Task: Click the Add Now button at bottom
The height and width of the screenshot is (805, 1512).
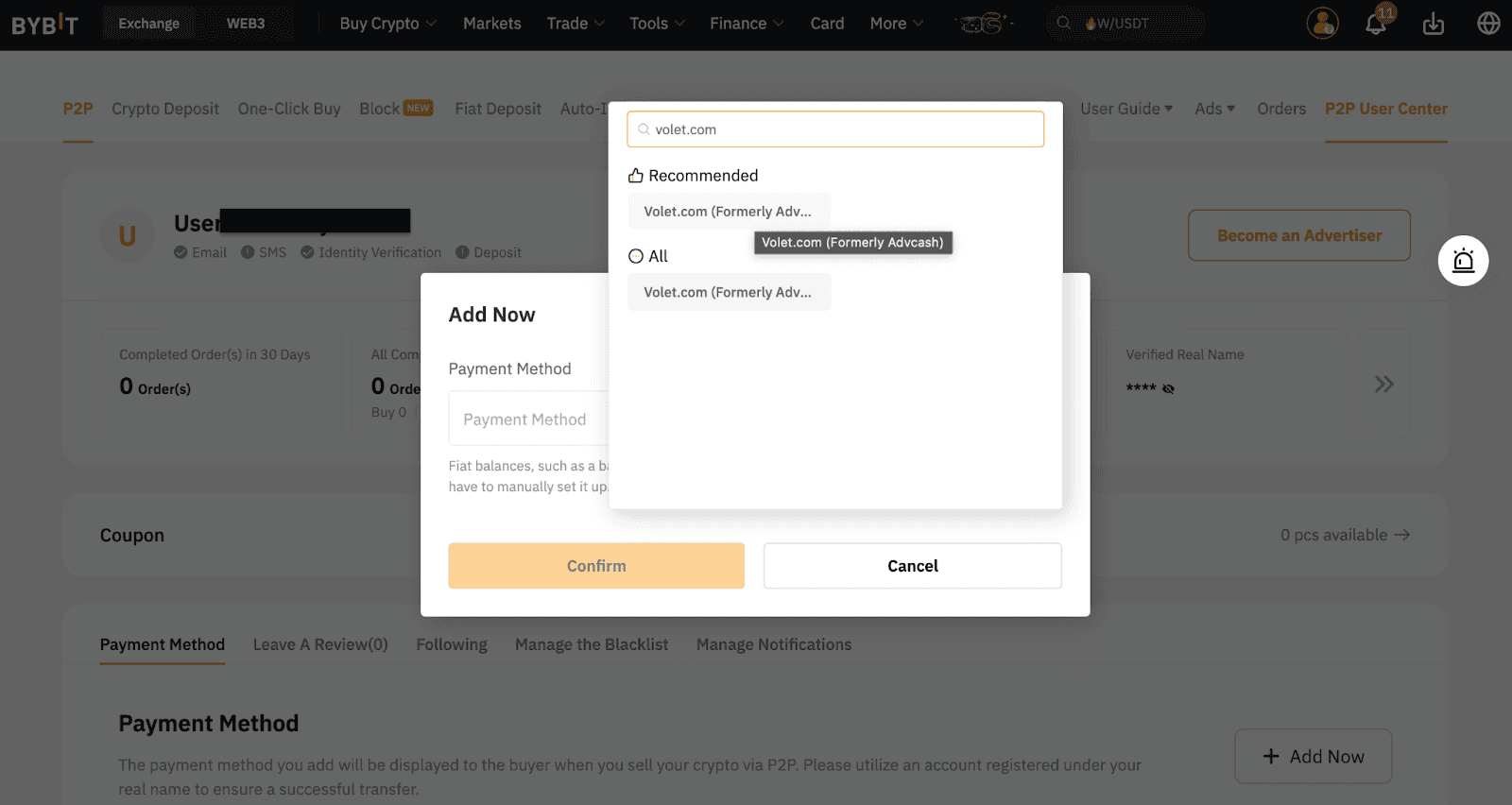Action: point(1314,756)
